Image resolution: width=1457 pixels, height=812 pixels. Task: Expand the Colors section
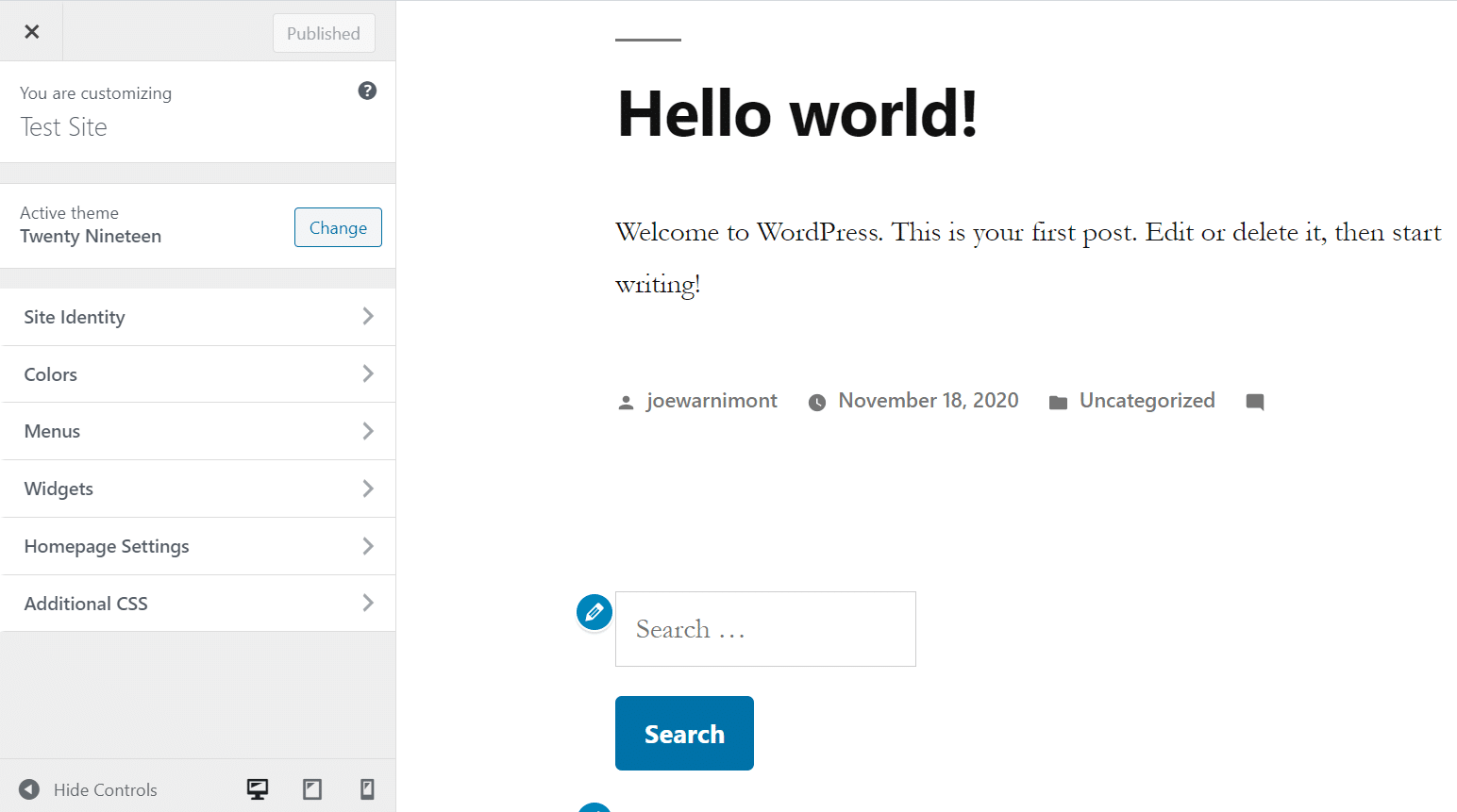click(x=198, y=373)
